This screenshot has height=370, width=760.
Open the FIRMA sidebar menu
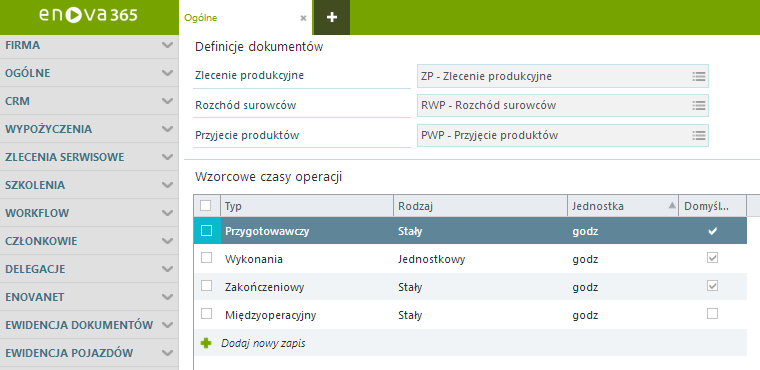(x=89, y=46)
